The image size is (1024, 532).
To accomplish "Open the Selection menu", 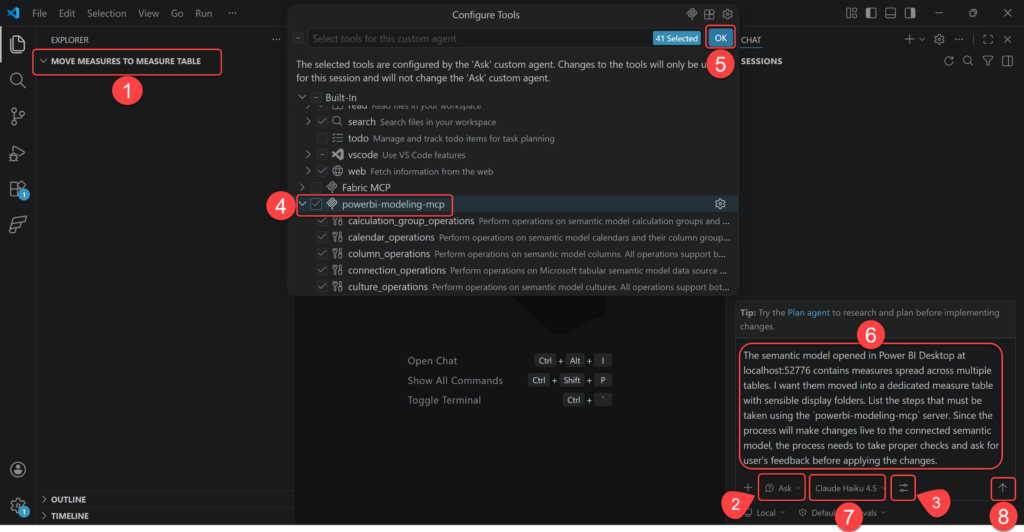I will 106,13.
